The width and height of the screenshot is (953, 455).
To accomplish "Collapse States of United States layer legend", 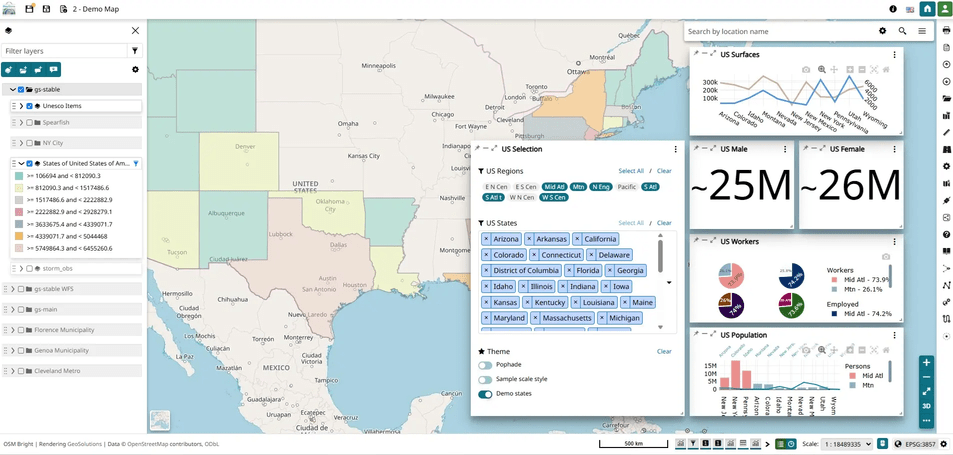I will [x=21, y=163].
